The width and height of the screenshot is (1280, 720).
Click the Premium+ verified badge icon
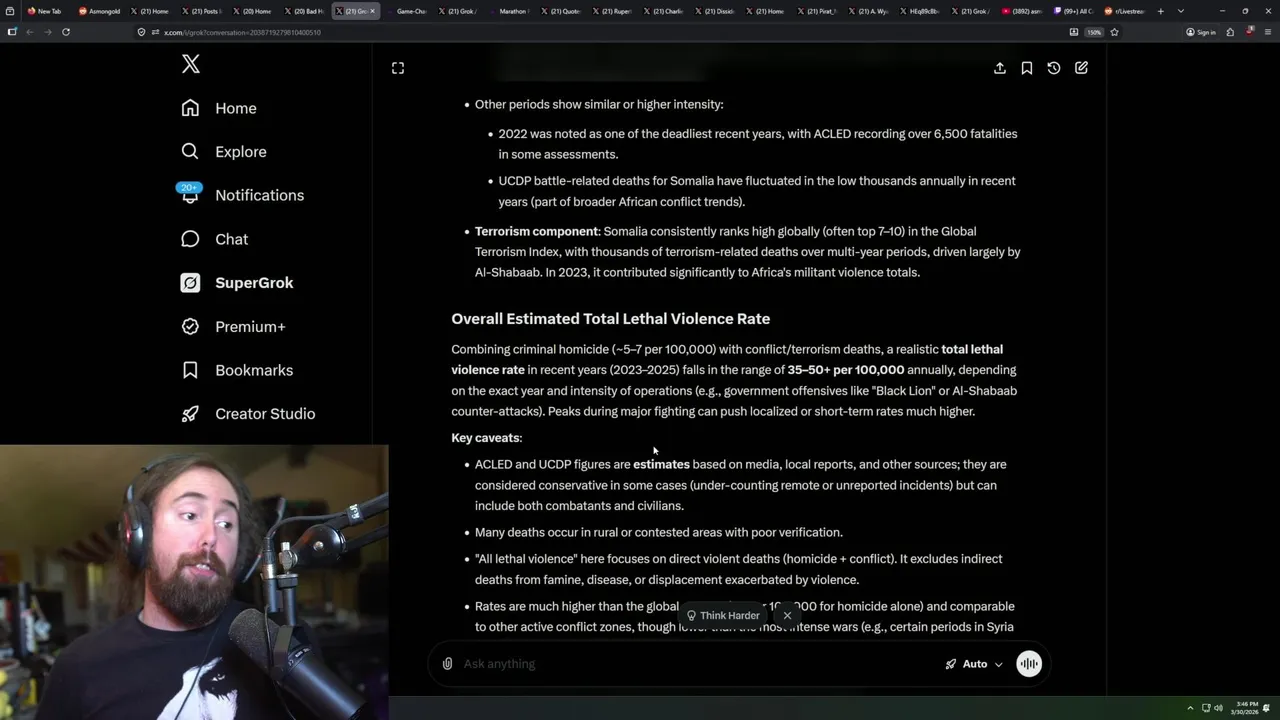point(190,326)
